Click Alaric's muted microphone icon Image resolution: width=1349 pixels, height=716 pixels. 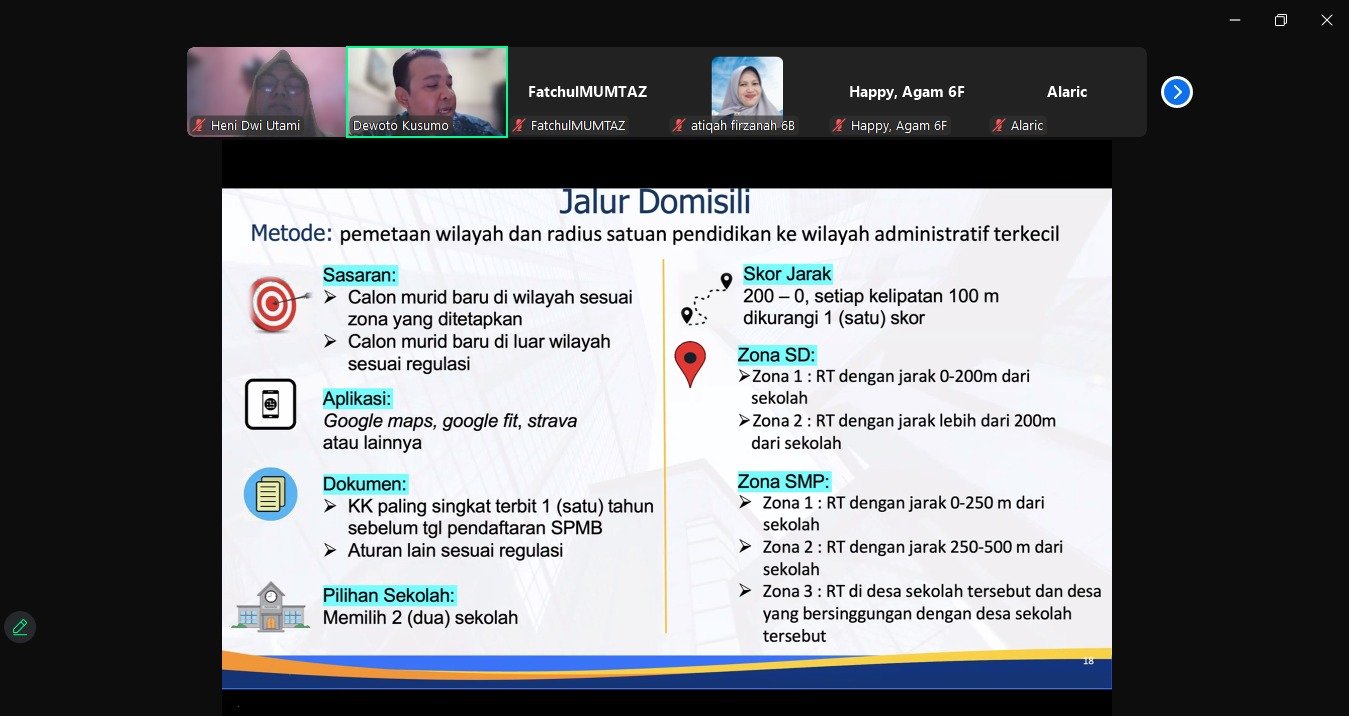(1000, 126)
